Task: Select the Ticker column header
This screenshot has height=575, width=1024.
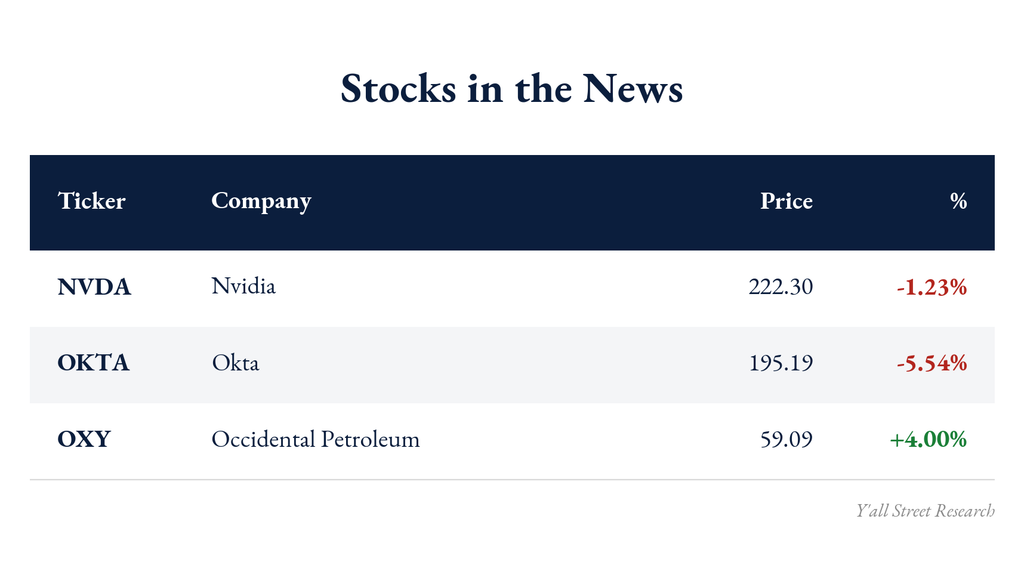Action: [x=91, y=201]
